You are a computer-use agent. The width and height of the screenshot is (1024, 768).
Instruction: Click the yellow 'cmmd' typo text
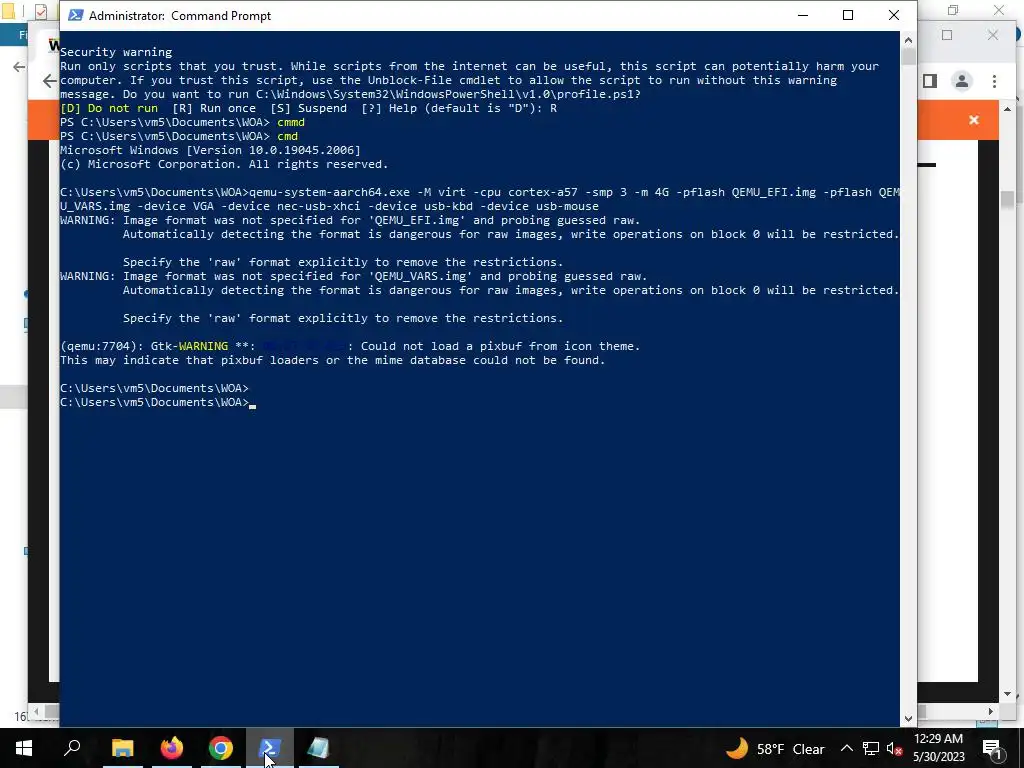291,122
